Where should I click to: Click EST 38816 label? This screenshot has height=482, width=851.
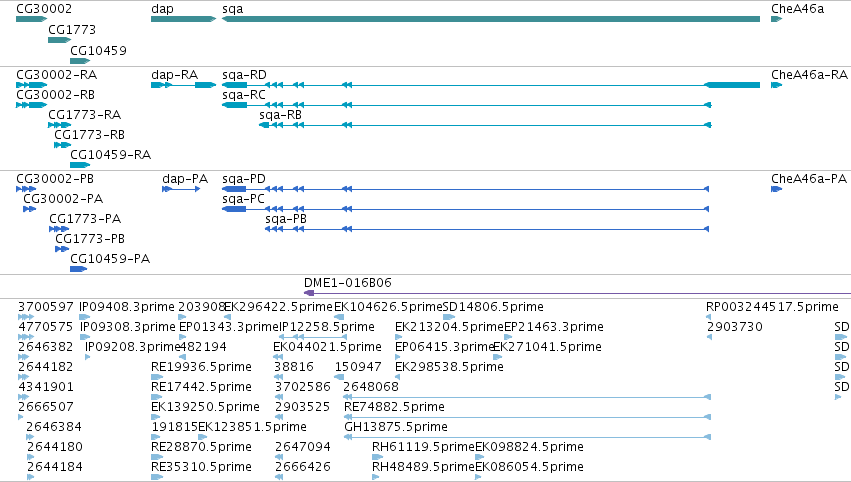pos(294,367)
